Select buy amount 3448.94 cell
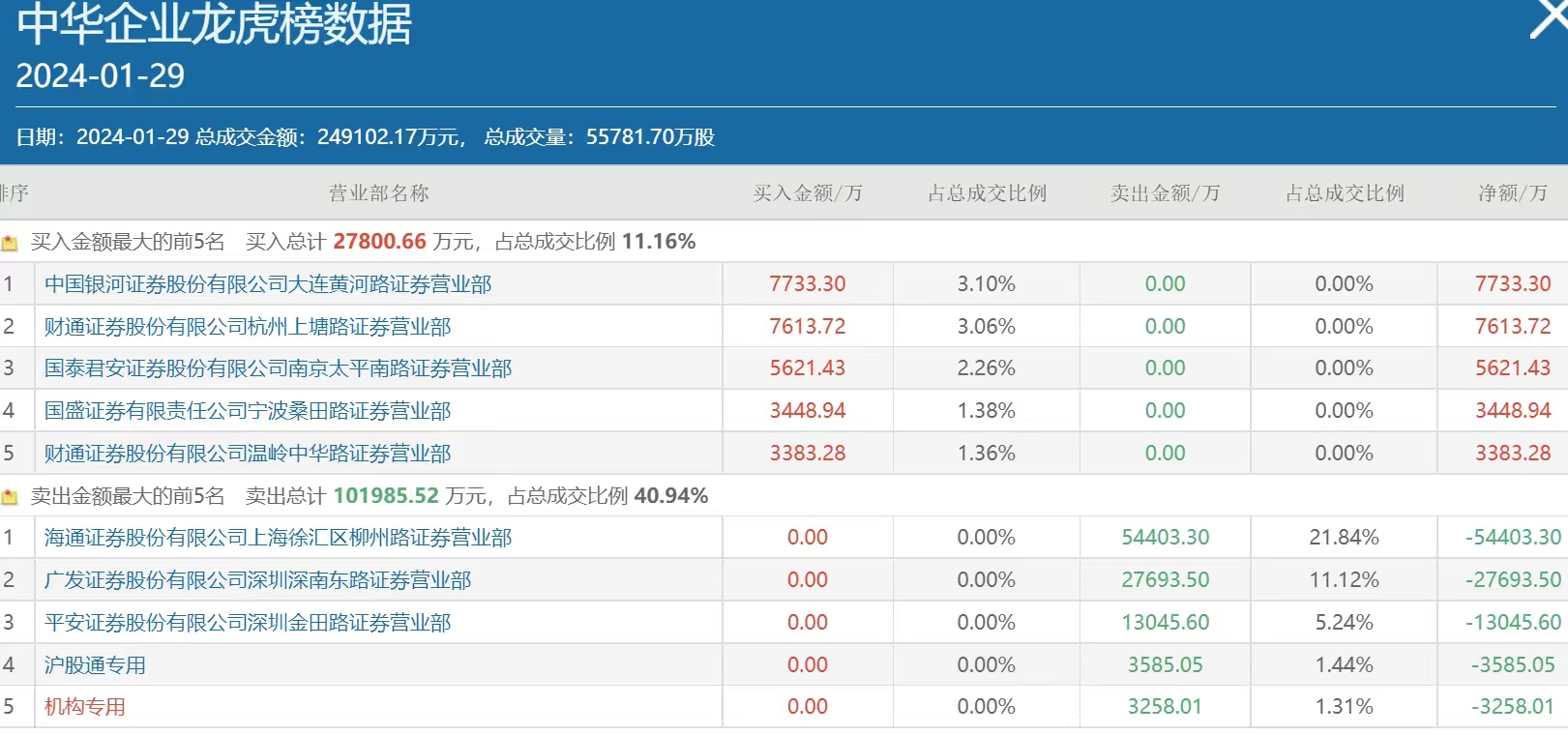This screenshot has width=1568, height=735. (808, 411)
